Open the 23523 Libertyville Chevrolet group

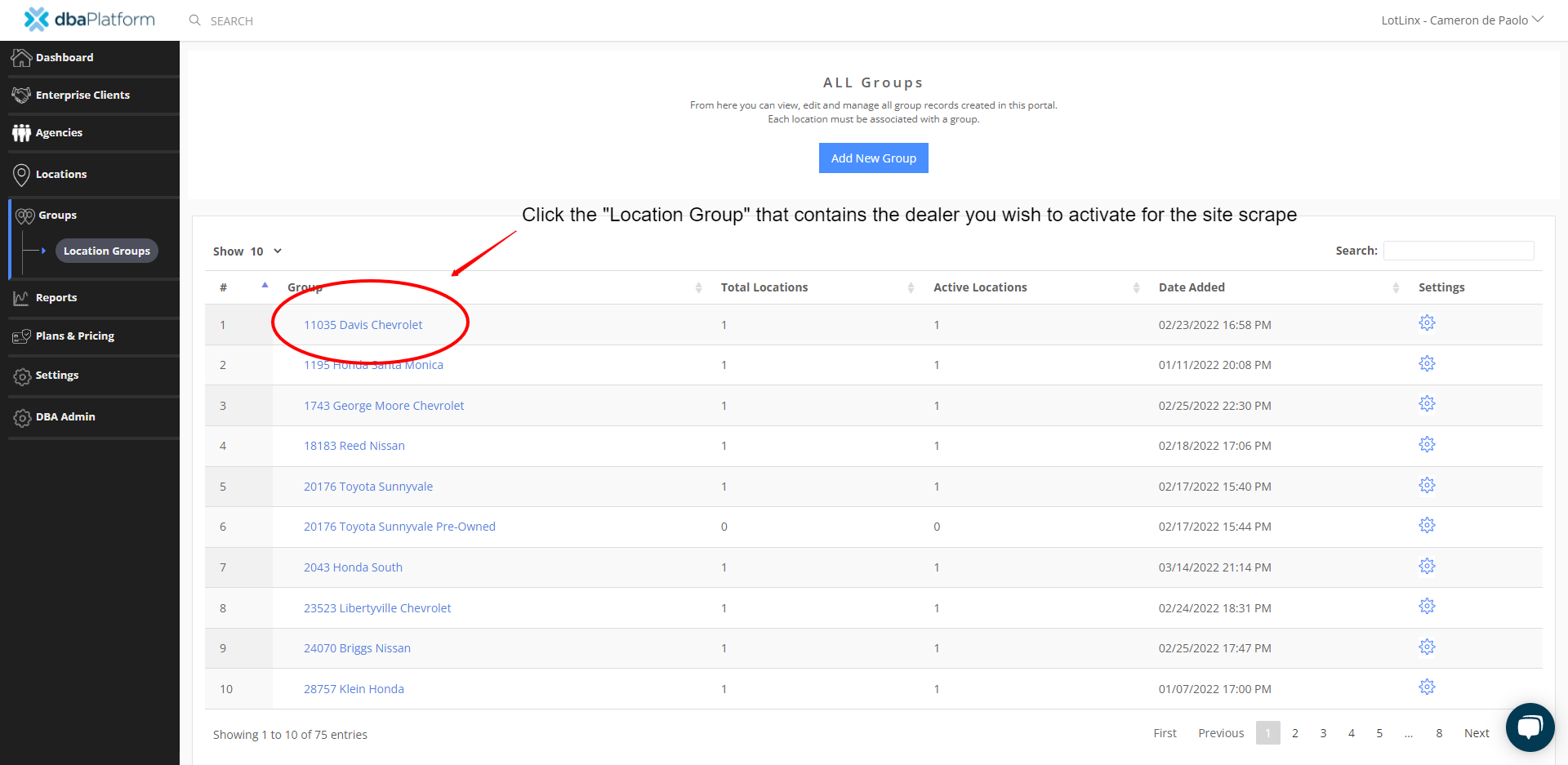(377, 608)
